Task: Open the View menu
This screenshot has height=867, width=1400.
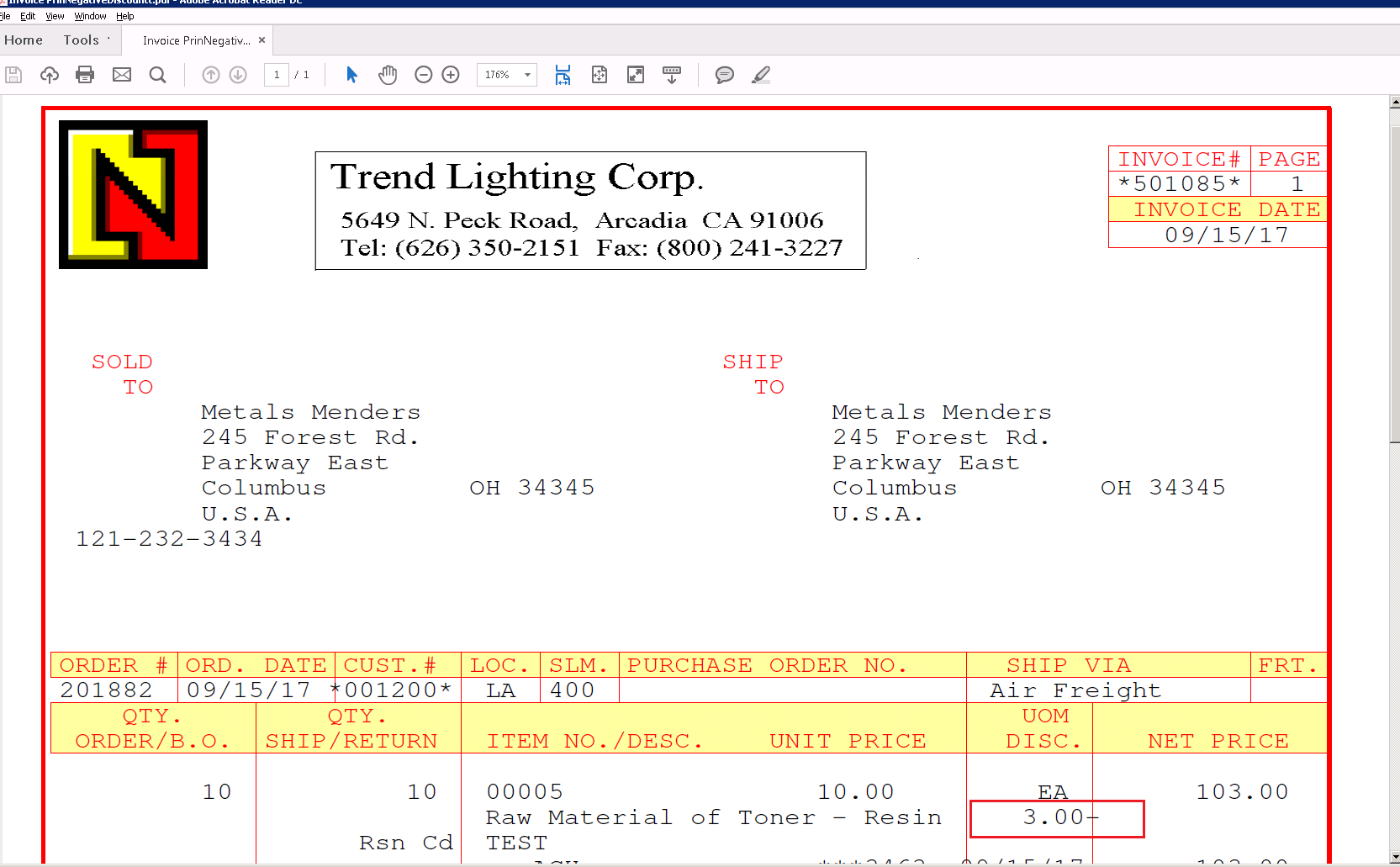Action: (x=55, y=16)
